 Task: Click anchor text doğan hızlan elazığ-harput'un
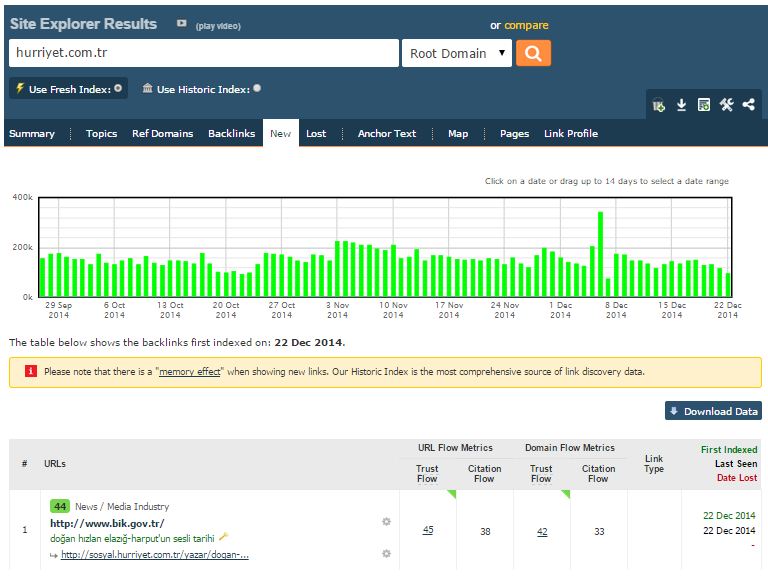coord(132,538)
